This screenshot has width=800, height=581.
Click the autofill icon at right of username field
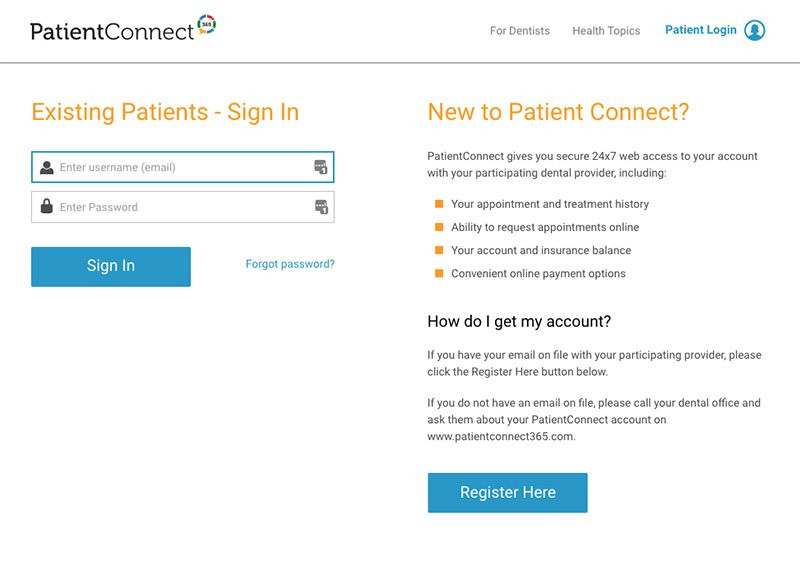pyautogui.click(x=322, y=167)
